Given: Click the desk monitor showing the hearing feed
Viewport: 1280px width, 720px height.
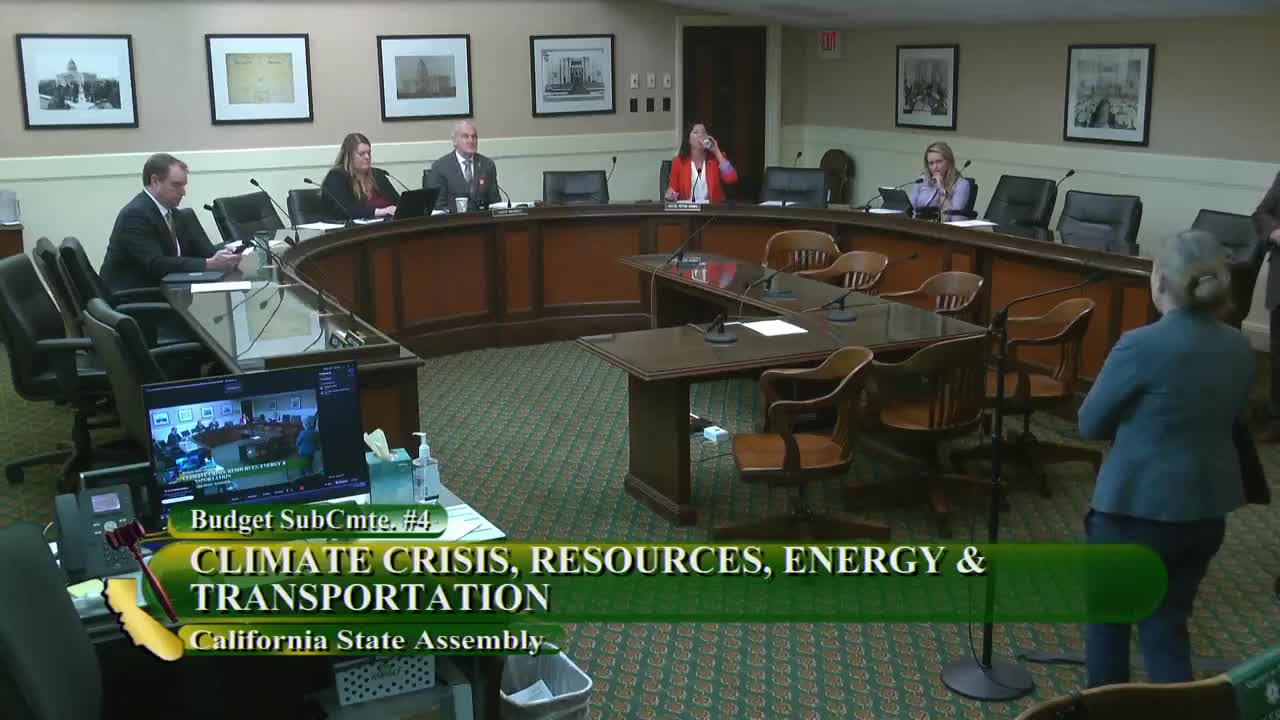Looking at the screenshot, I should (x=254, y=434).
